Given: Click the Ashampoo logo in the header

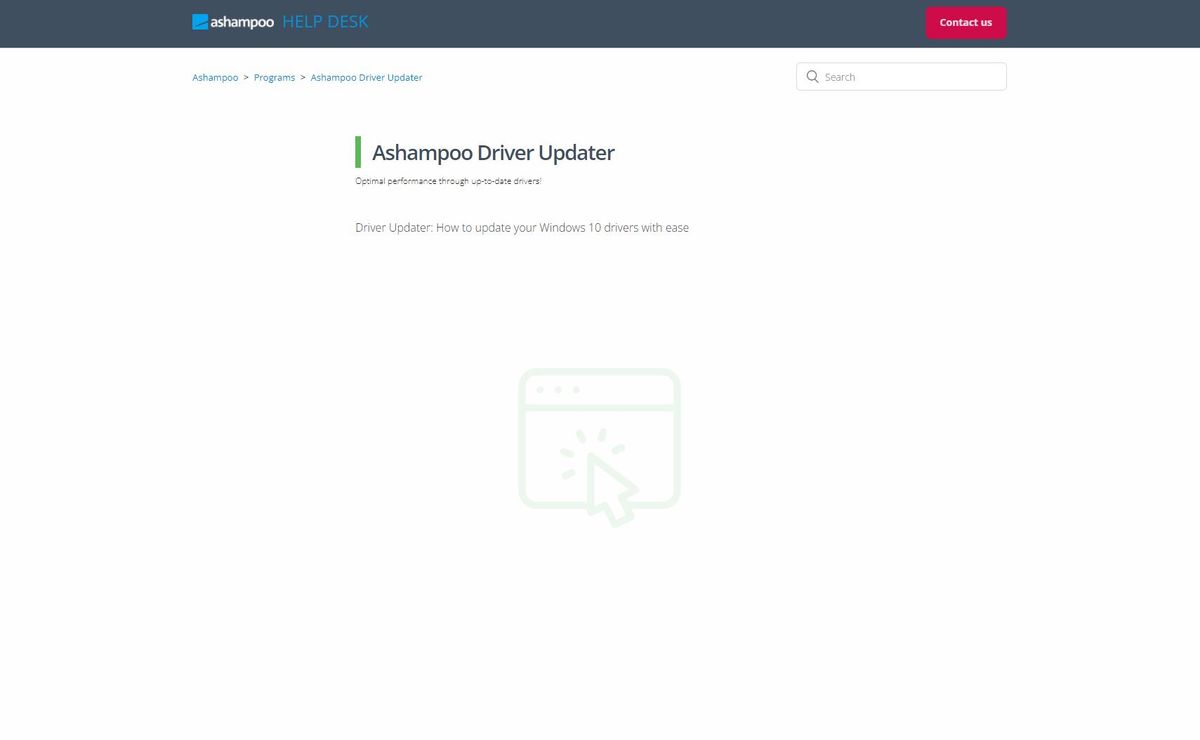Looking at the screenshot, I should tap(233, 21).
